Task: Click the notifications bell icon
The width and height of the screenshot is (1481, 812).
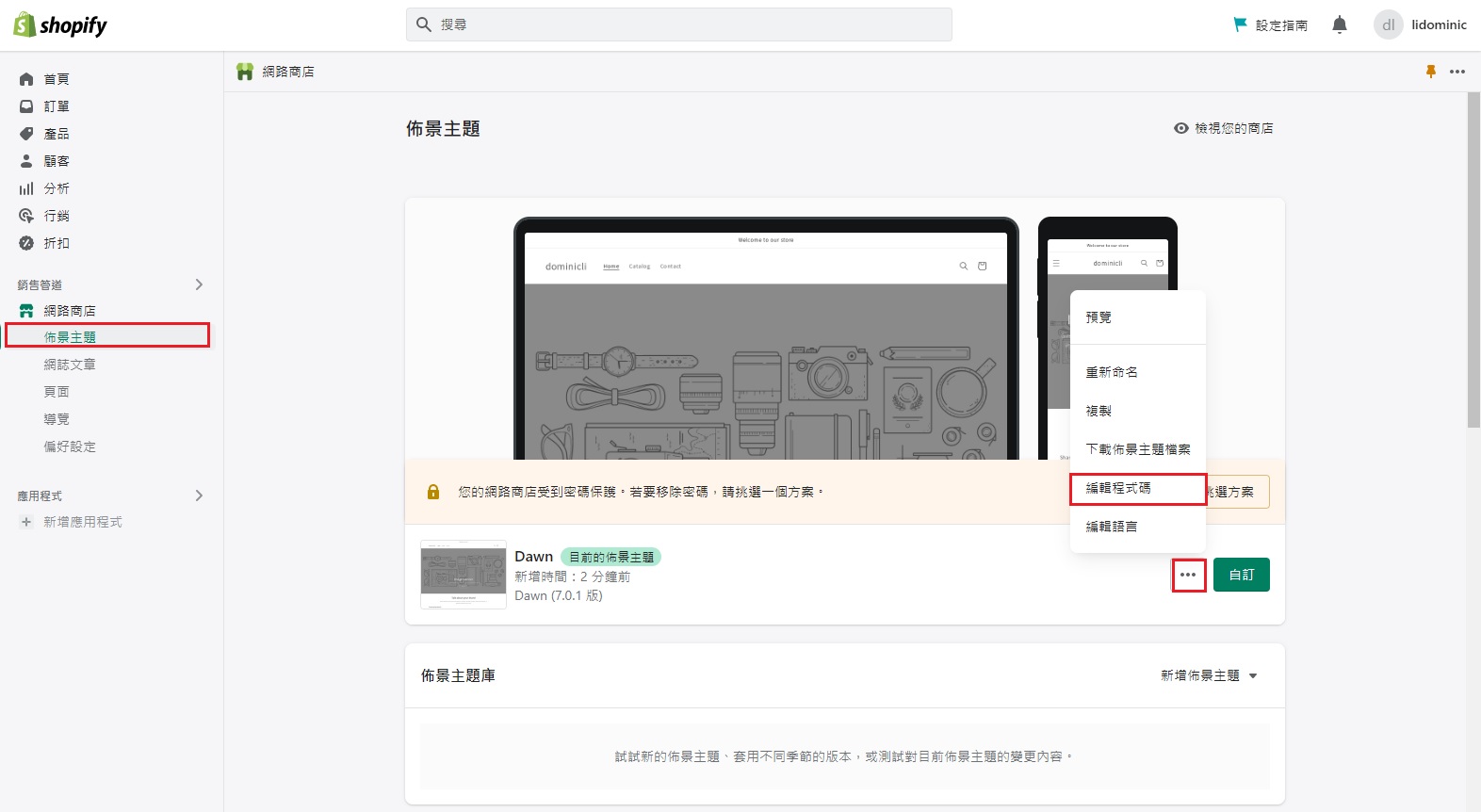Action: tap(1339, 24)
